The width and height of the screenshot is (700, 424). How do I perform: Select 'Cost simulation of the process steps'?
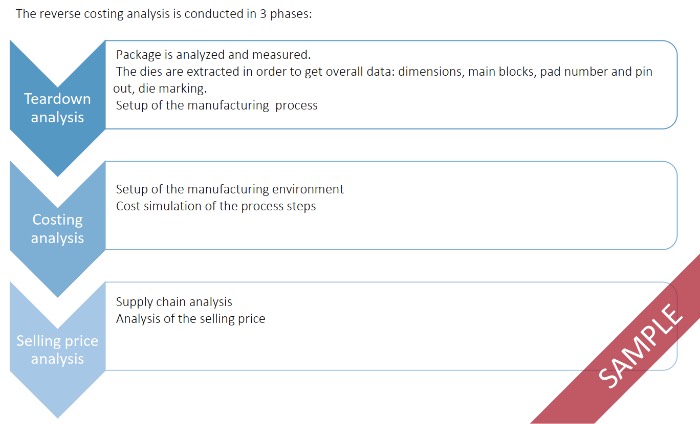[216, 206]
